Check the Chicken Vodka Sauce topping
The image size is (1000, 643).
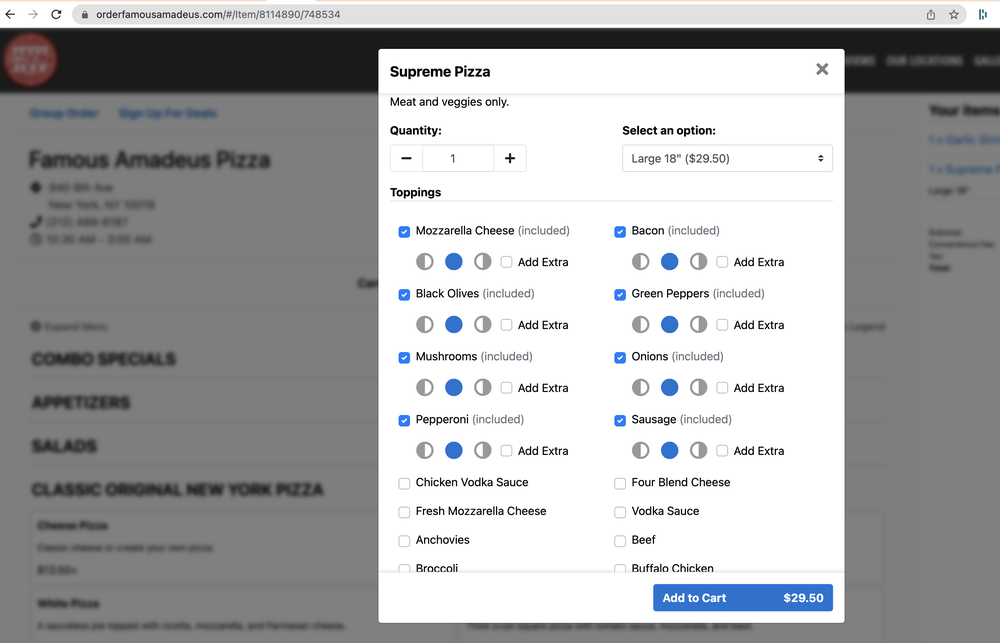tap(405, 483)
